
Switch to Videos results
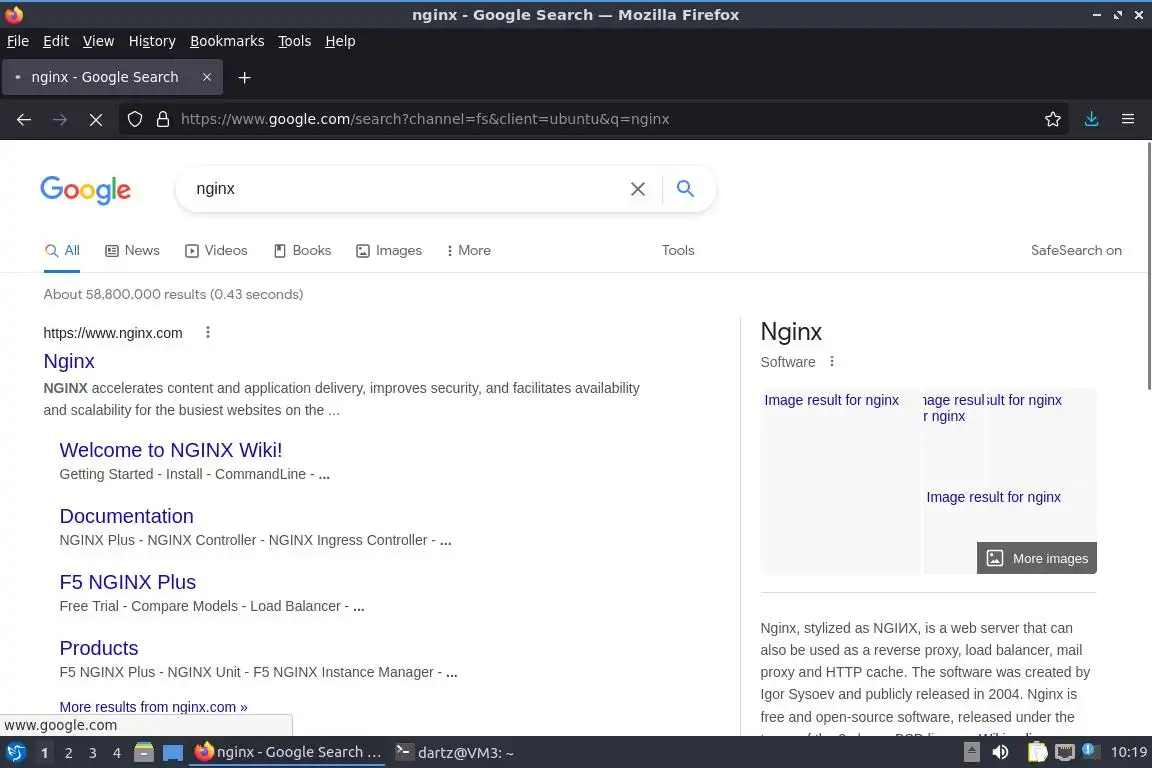tap(216, 251)
